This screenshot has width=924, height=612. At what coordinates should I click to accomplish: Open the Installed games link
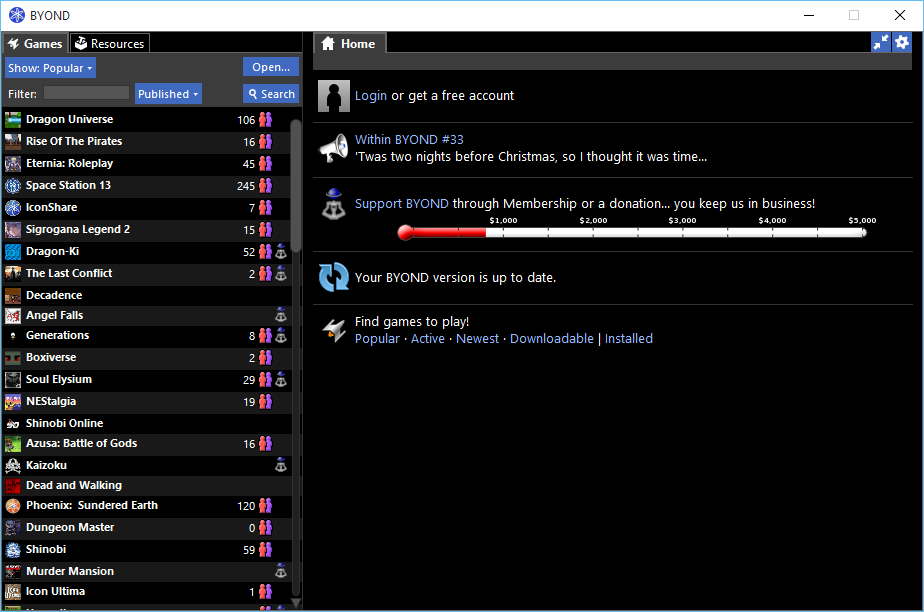[x=629, y=339]
